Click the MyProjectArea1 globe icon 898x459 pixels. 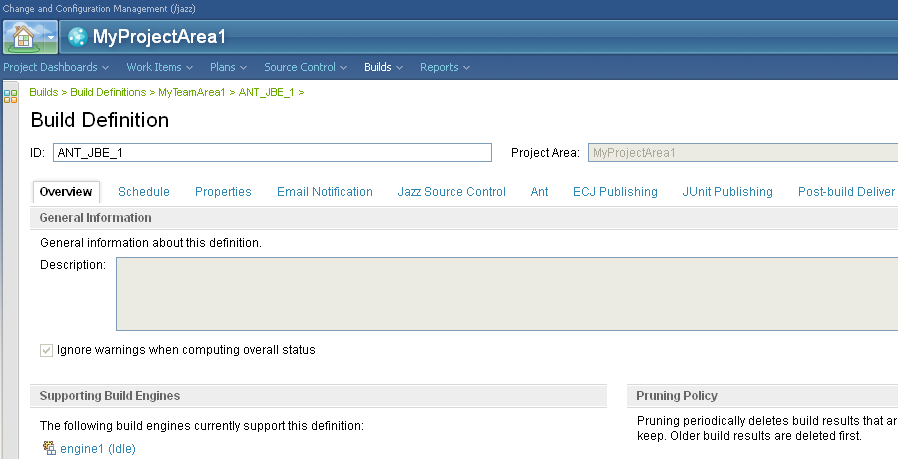[x=77, y=37]
